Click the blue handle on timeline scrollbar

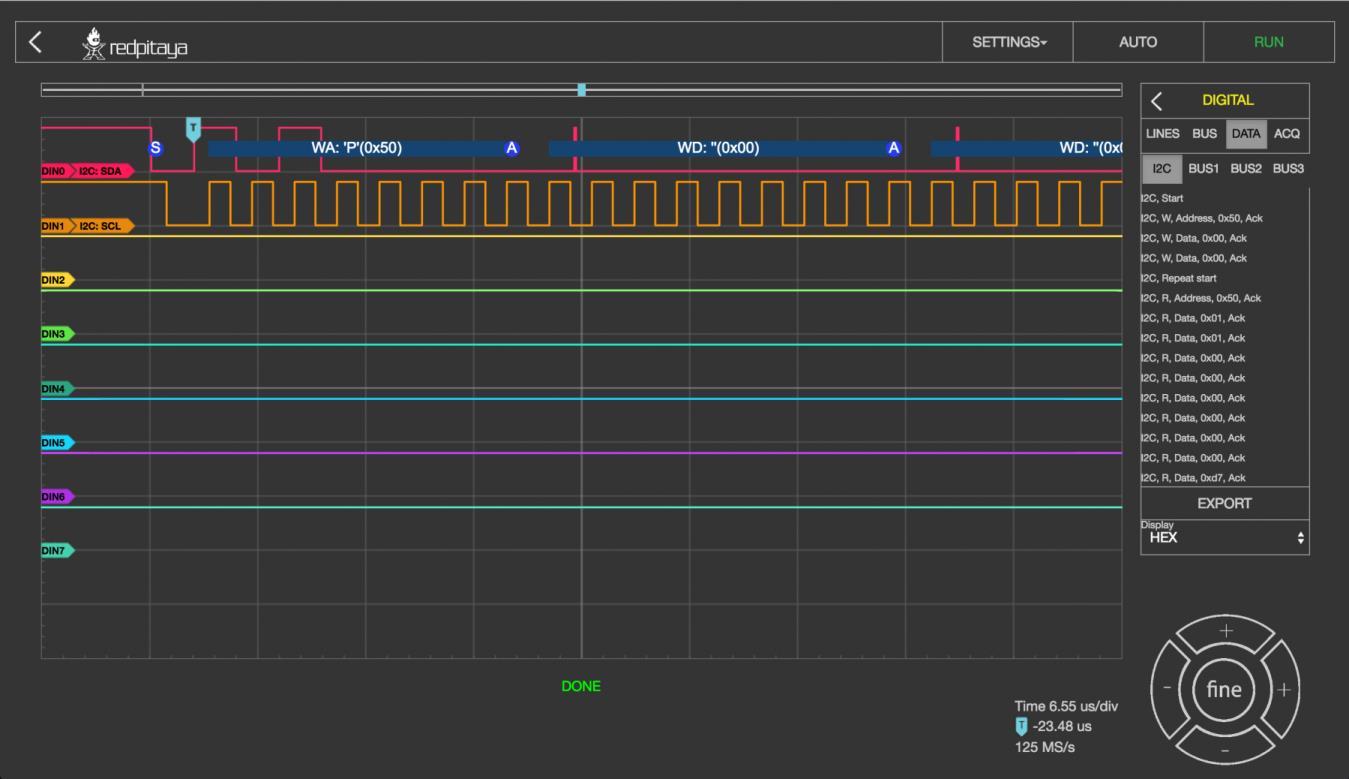point(581,90)
